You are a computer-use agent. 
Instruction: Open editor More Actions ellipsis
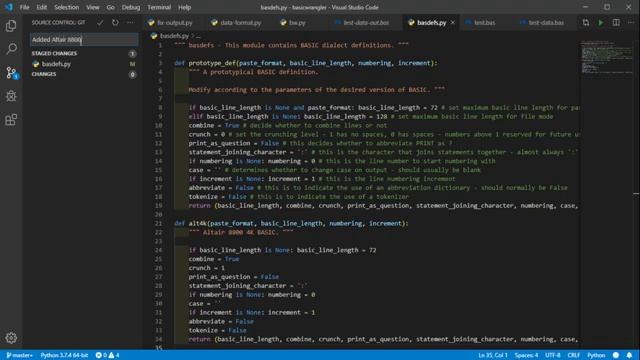point(631,22)
